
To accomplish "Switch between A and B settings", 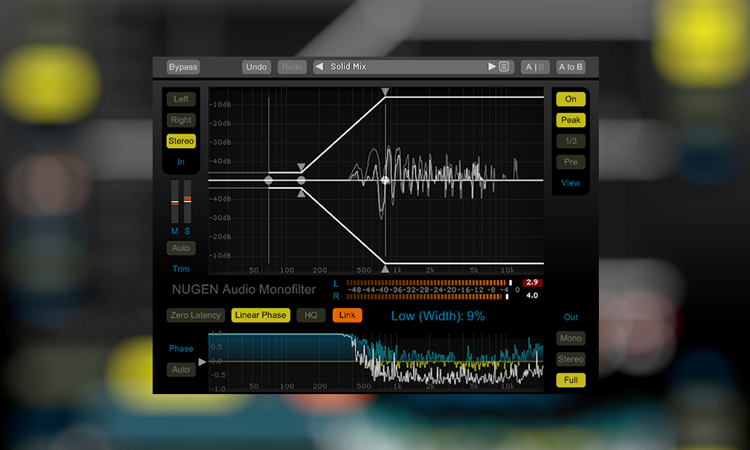I will [535, 67].
